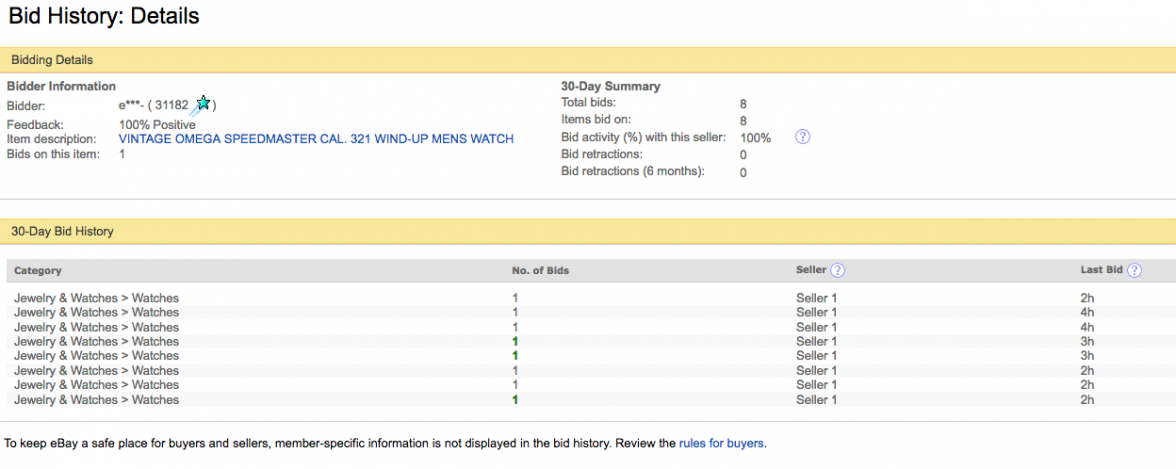Click the Bidder Information heading
Screen dimensions: 1176x469
click(61, 86)
